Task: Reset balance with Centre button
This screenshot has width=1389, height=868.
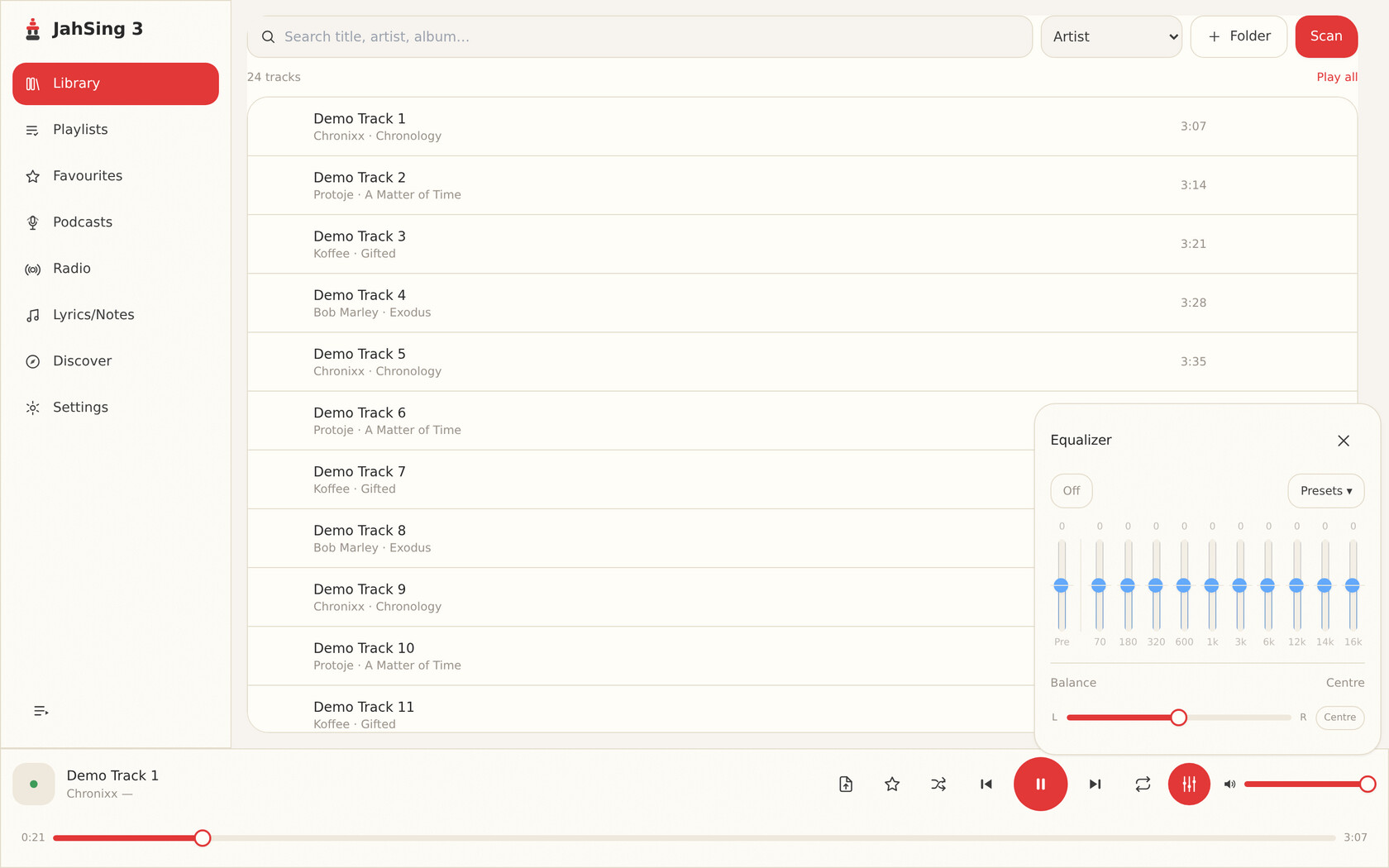Action: 1339,718
